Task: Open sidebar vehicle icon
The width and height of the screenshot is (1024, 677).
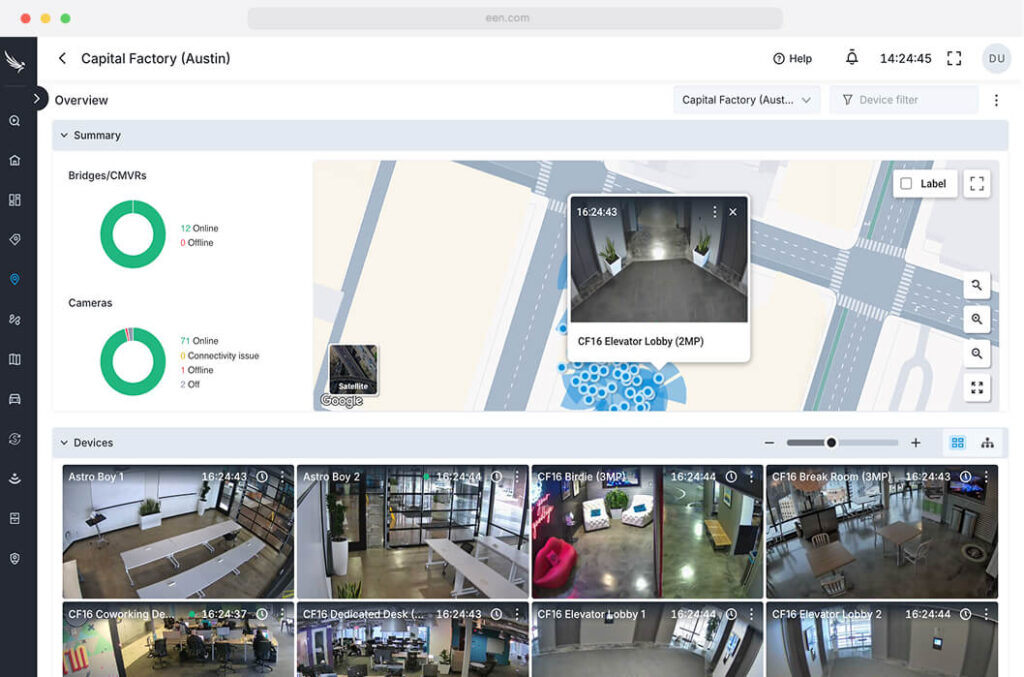Action: (14, 399)
